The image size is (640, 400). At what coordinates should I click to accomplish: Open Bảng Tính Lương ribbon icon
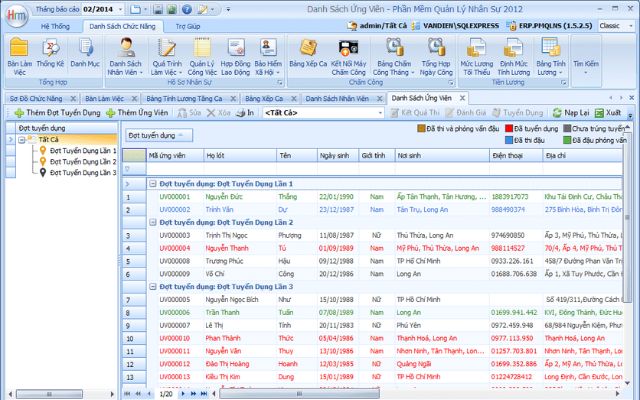tap(551, 56)
